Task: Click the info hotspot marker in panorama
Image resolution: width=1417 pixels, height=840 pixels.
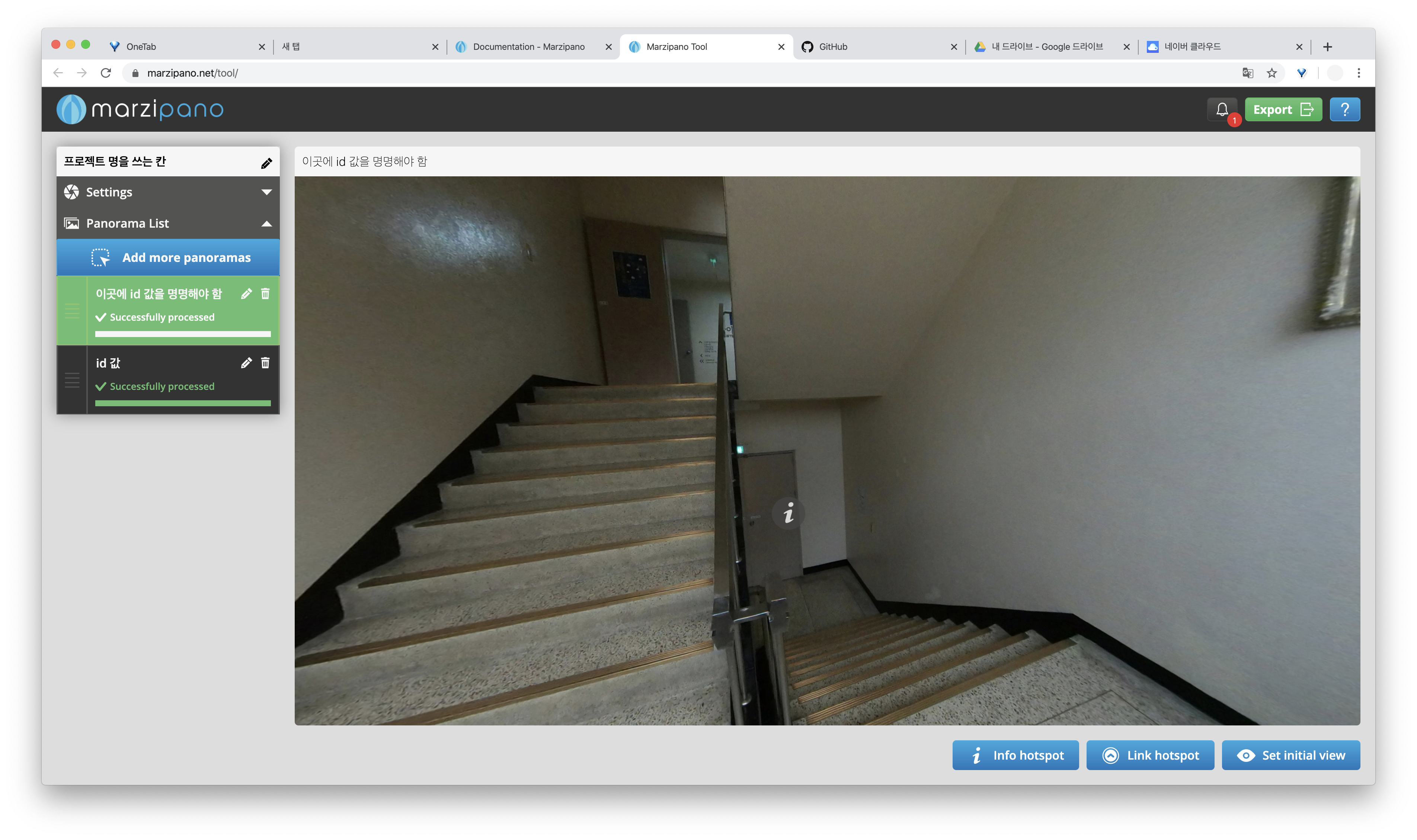Action: 788,513
